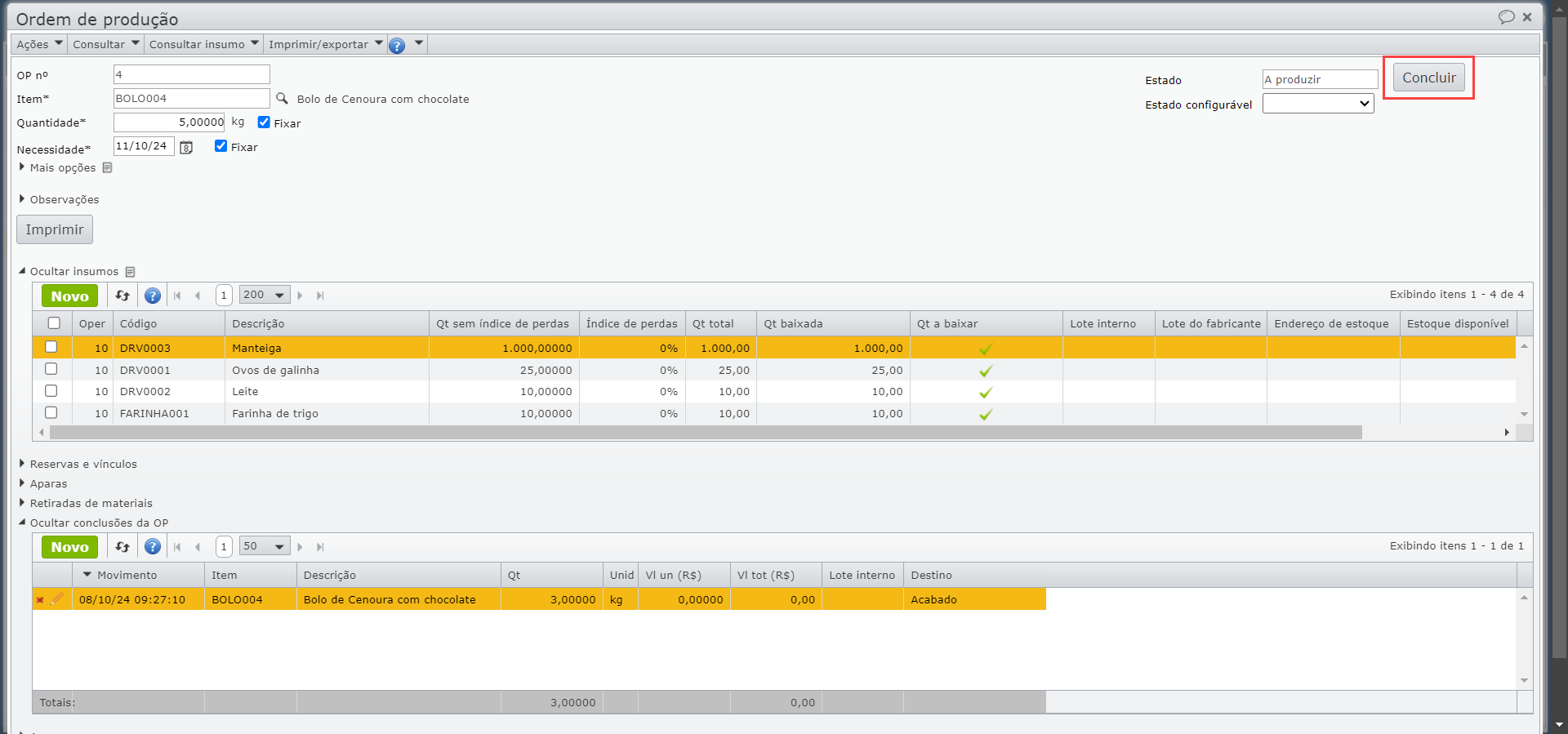The width and height of the screenshot is (1568, 734).
Task: Select the Farinha de trigo row checkbox
Action: click(51, 413)
